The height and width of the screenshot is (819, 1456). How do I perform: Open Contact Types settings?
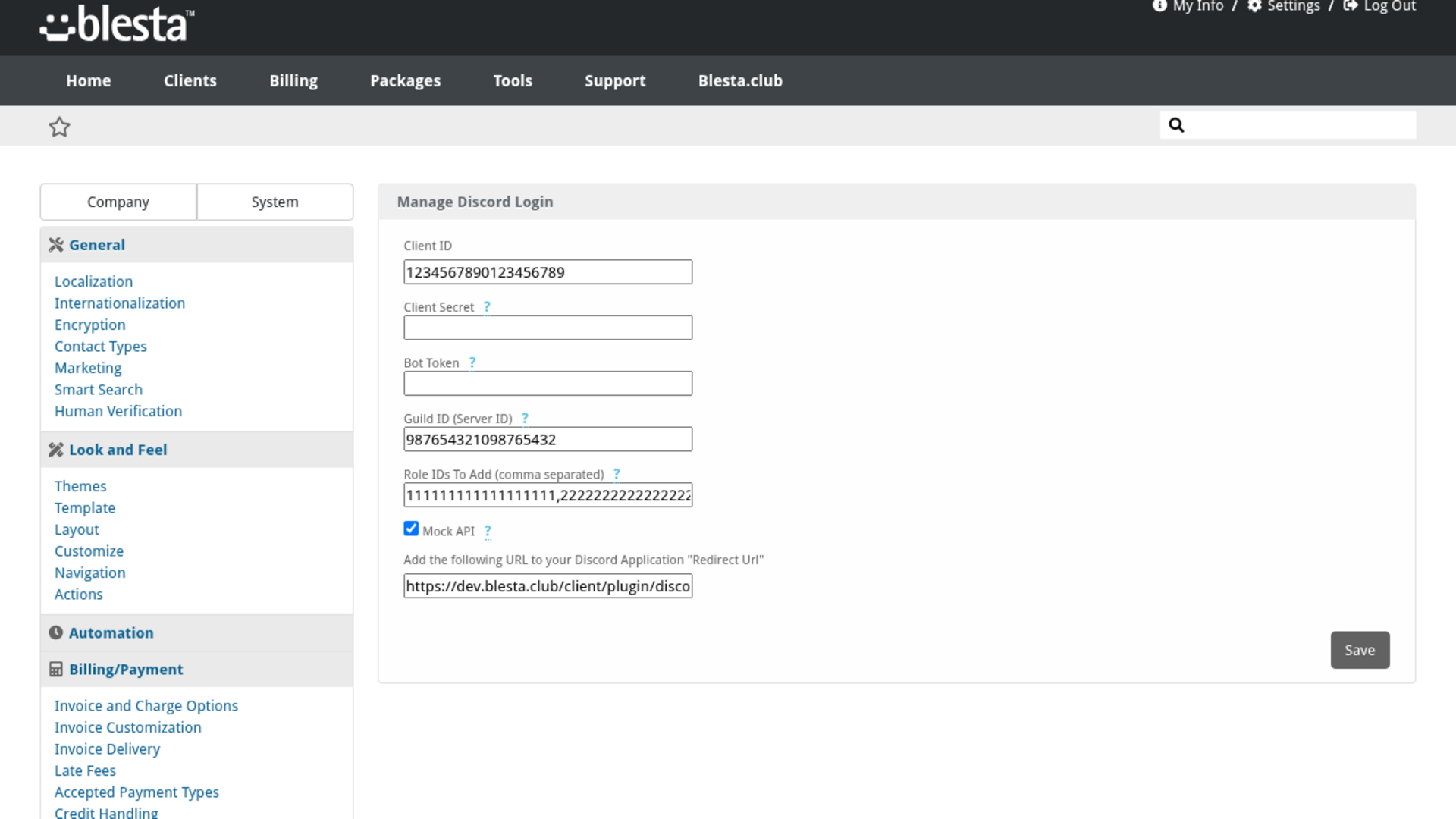[101, 347]
